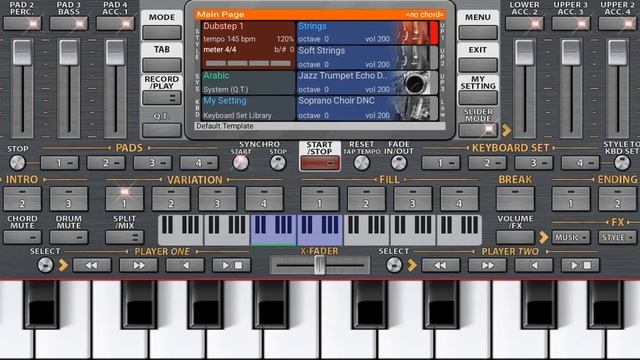This screenshot has width=640, height=360.
Task: Select Variation 2
Action: [171, 199]
